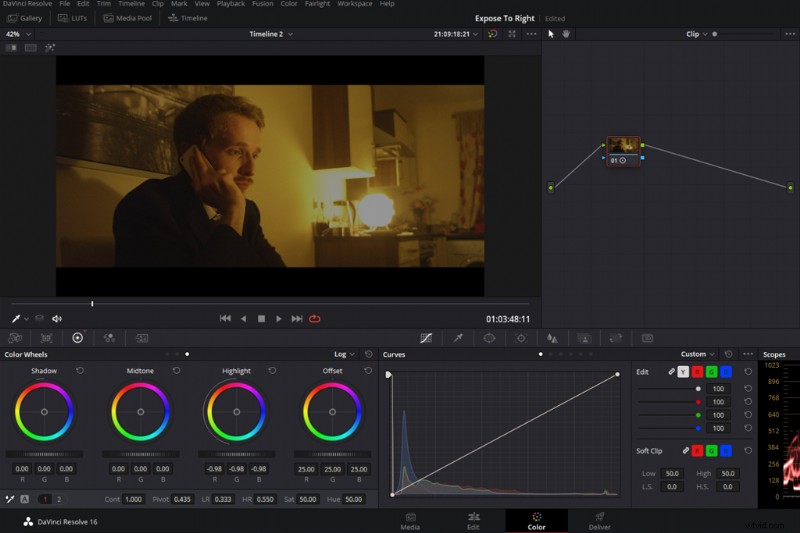Toggle the green curve edit channel
This screenshot has height=533, width=800.
[712, 372]
